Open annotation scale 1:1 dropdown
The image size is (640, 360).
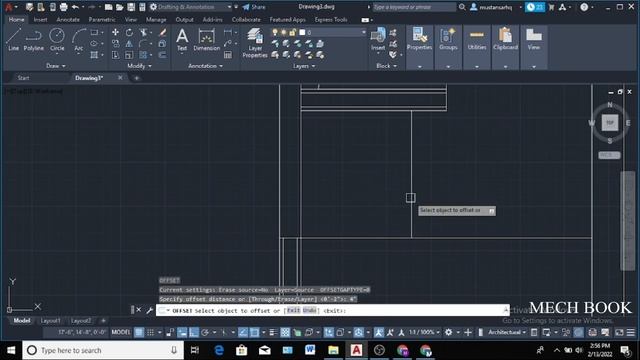click(424, 332)
